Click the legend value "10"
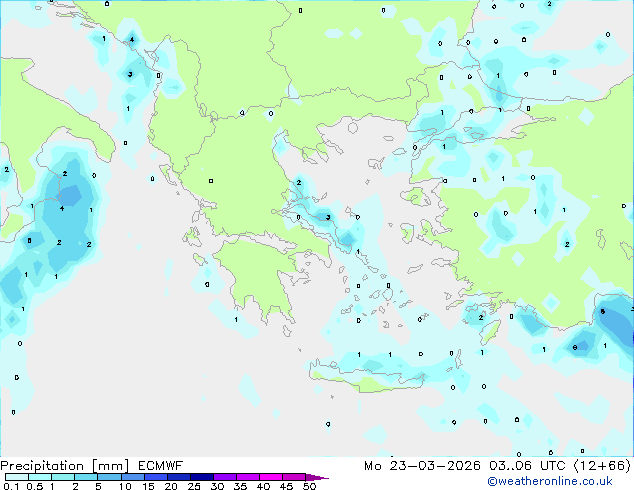Screen dimensions: 634x490 click(x=125, y=486)
